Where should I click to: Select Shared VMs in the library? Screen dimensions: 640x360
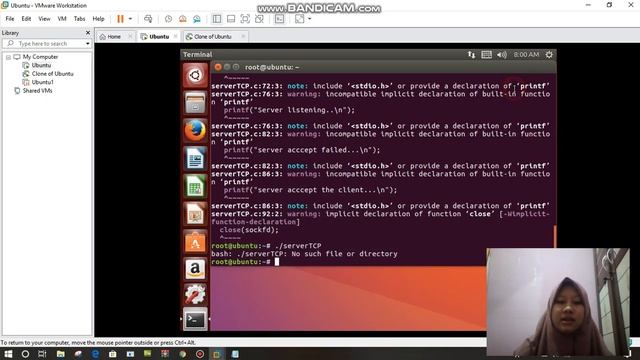point(37,91)
